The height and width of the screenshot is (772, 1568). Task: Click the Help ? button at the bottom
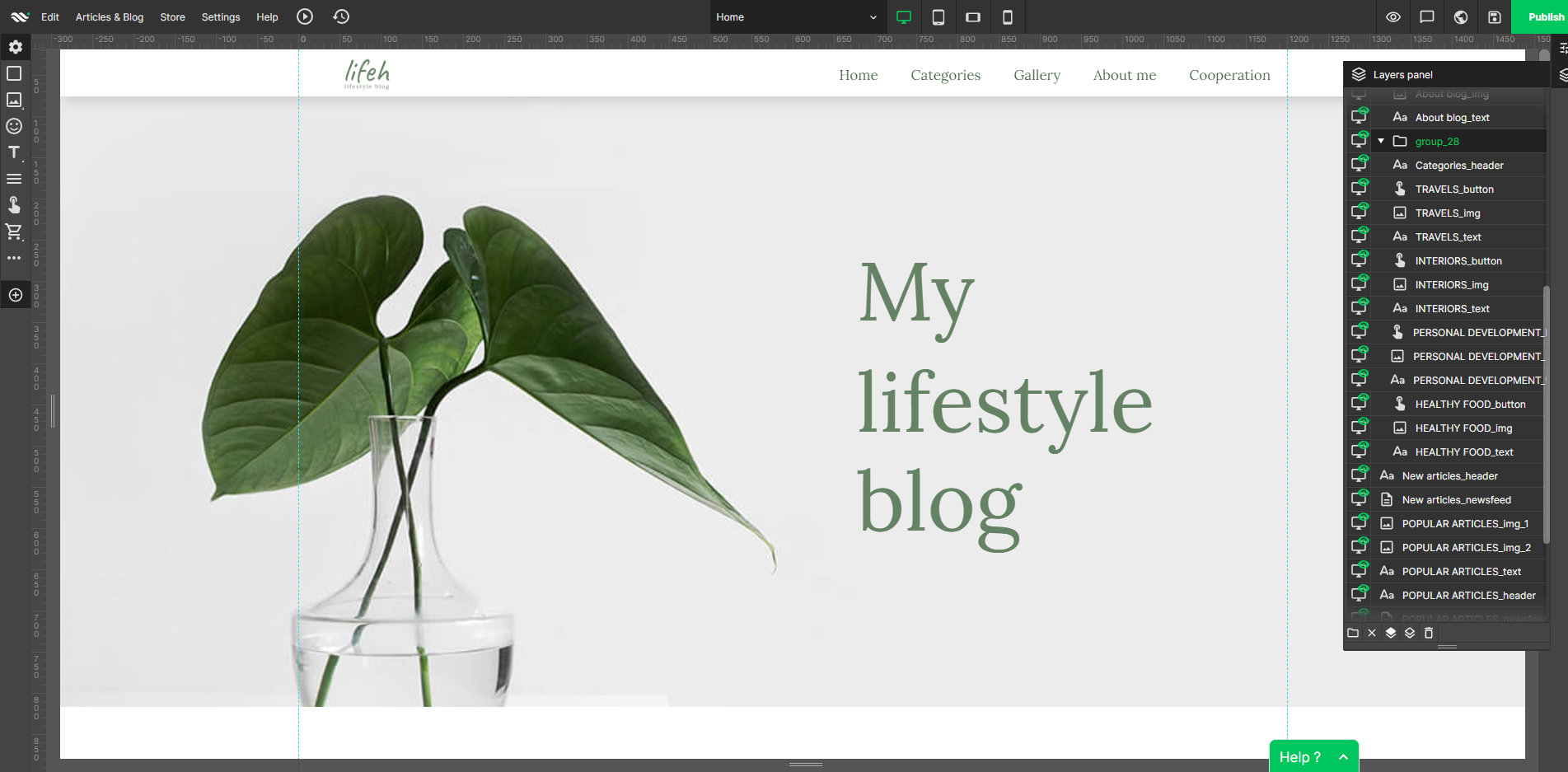1312,756
